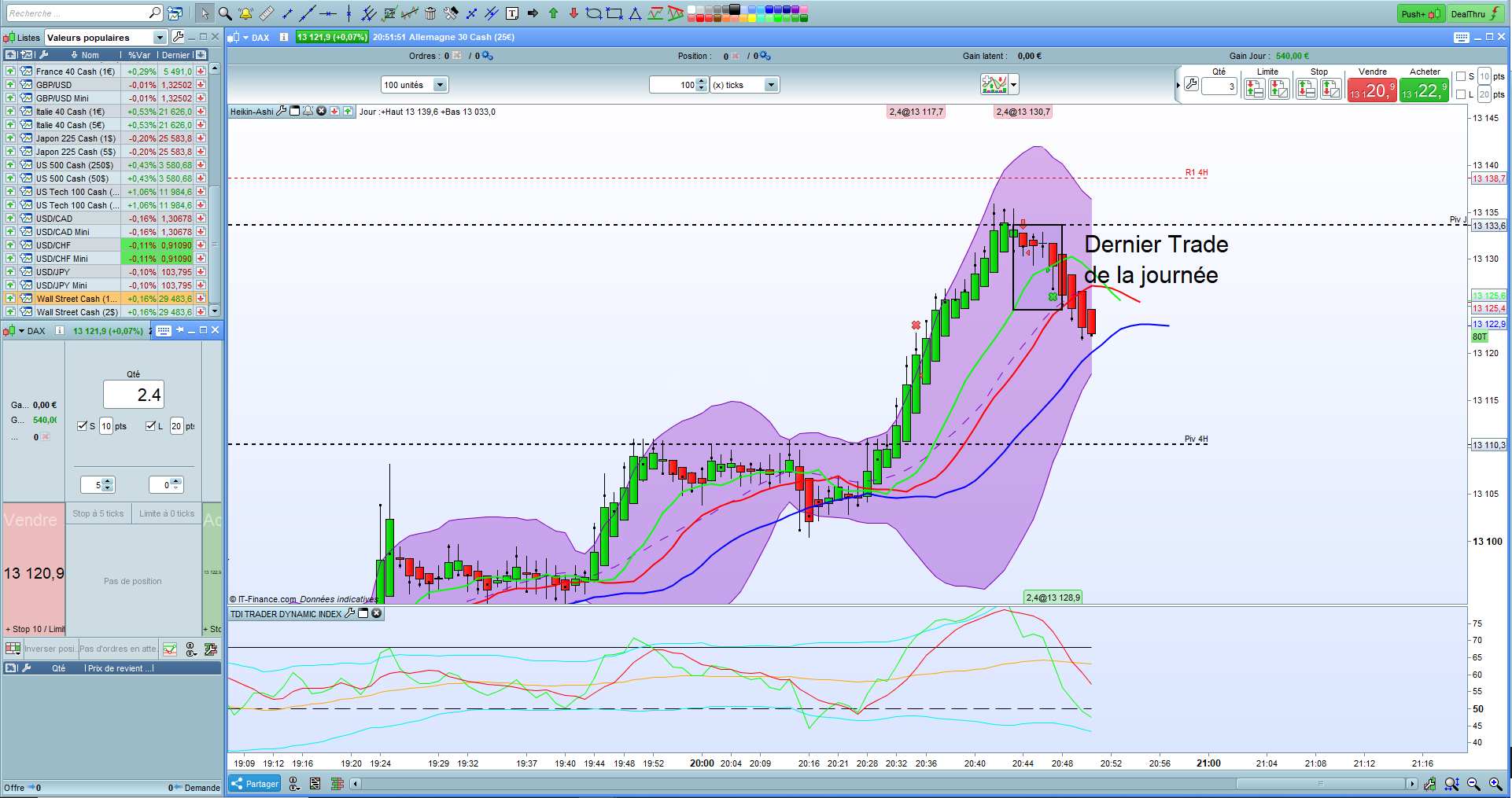The image size is (1512, 798).
Task: Sort the list by %Var column
Action: [x=139, y=55]
